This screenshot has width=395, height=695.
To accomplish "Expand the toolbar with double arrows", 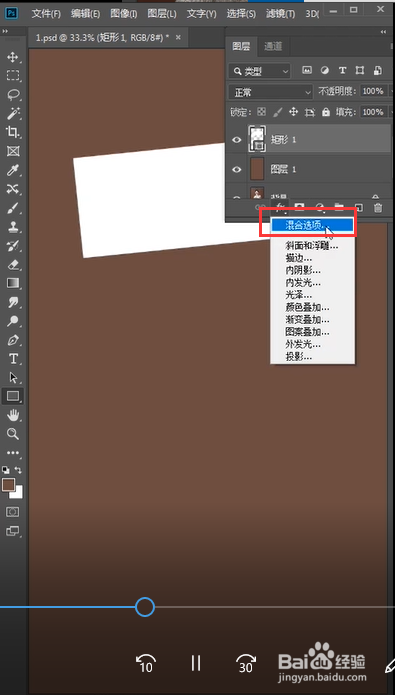I will coord(5,32).
